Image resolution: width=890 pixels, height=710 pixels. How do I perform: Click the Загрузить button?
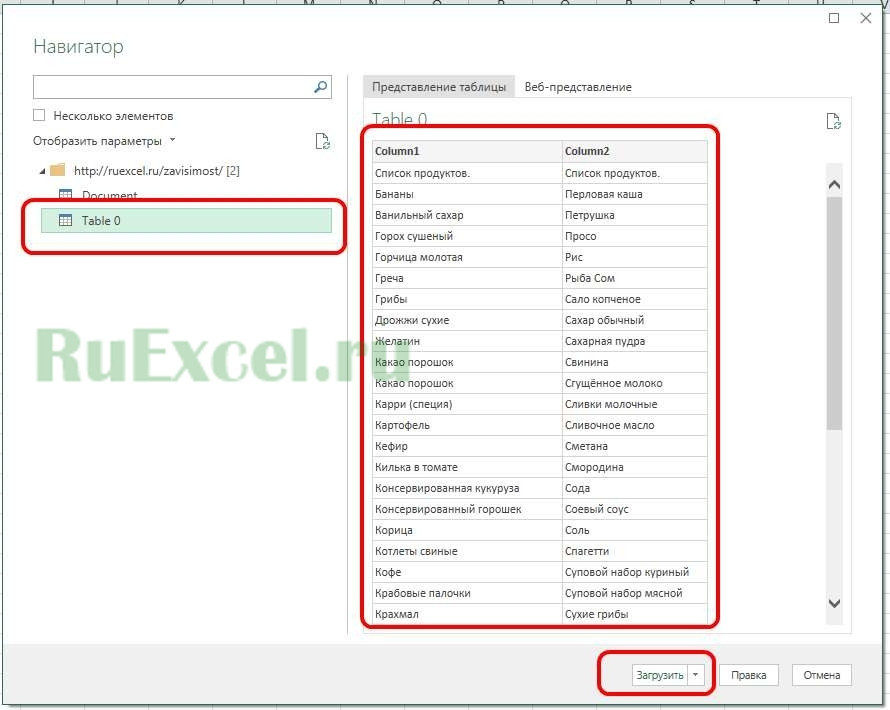[x=660, y=675]
